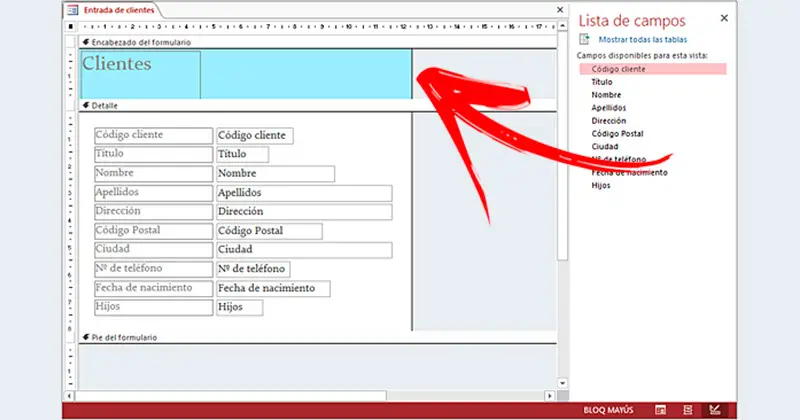This screenshot has width=800, height=420.
Task: Select the Fecha de nacimiento text box
Action: pos(273,288)
